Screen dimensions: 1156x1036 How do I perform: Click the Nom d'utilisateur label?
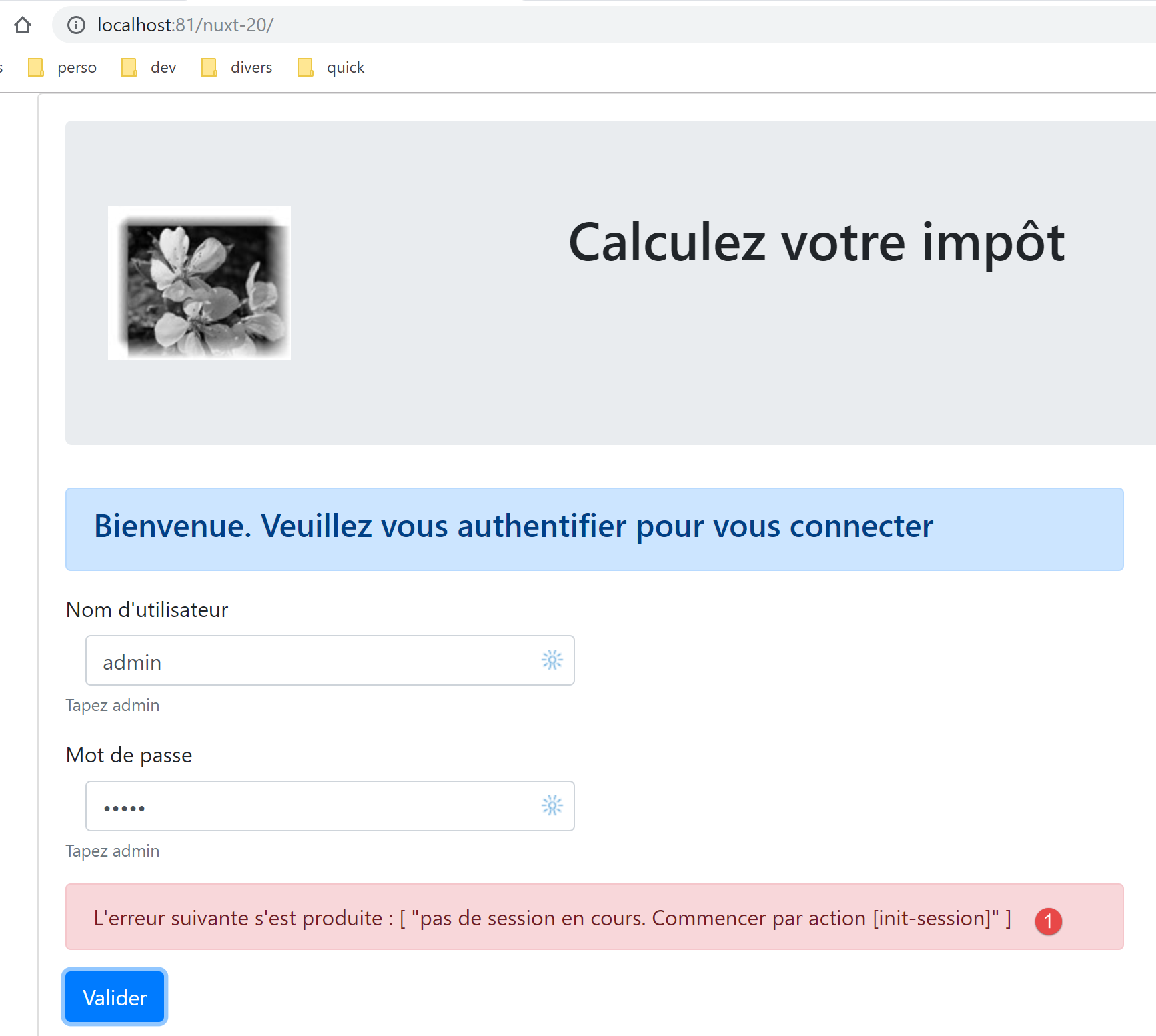[x=147, y=610]
